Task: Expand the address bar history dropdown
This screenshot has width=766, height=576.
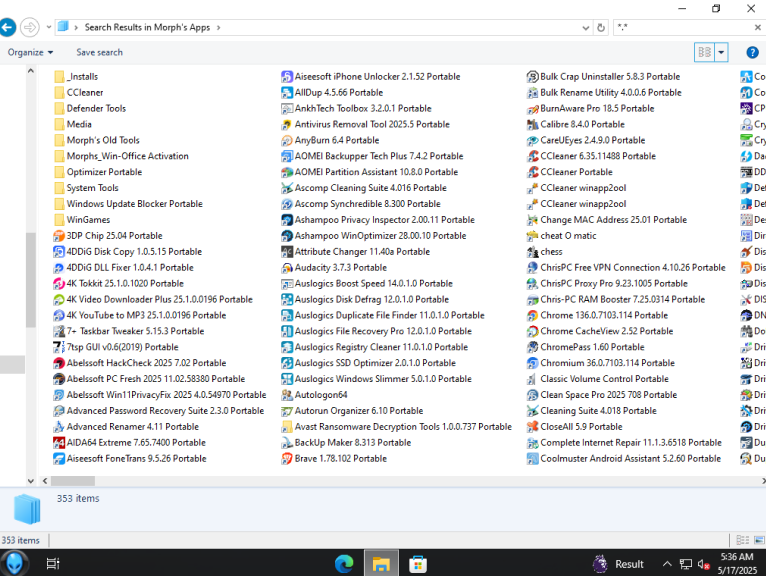Action: pyautogui.click(x=585, y=28)
